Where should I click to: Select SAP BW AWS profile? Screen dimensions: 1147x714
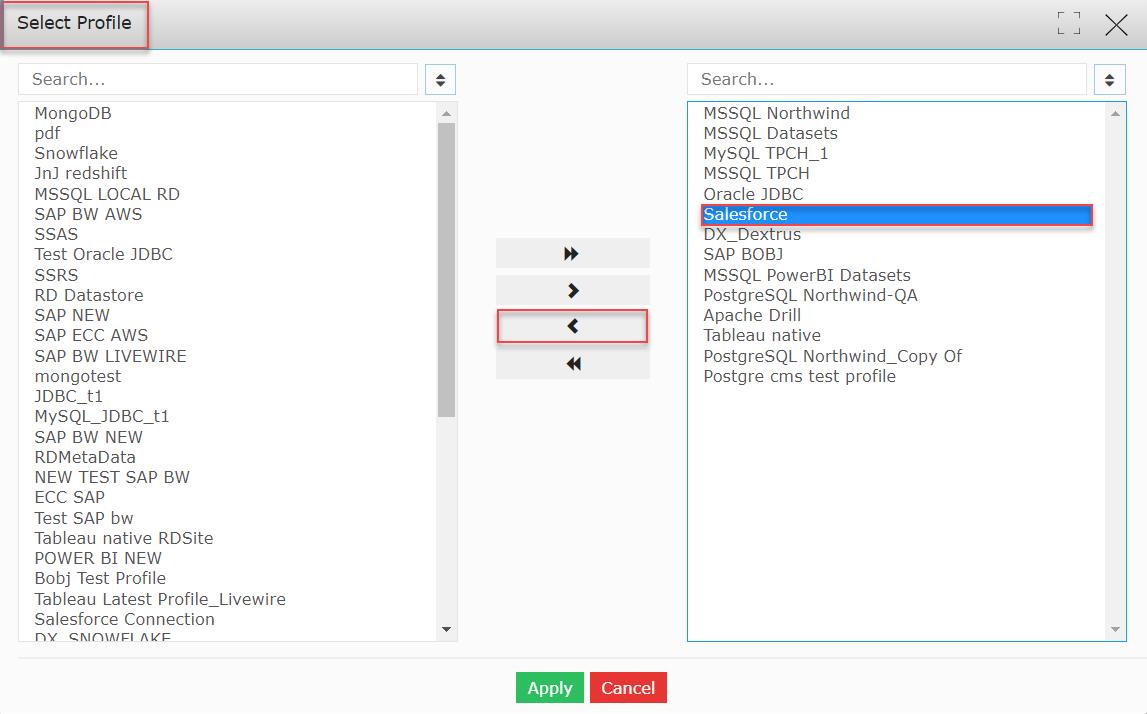pyautogui.click(x=88, y=214)
